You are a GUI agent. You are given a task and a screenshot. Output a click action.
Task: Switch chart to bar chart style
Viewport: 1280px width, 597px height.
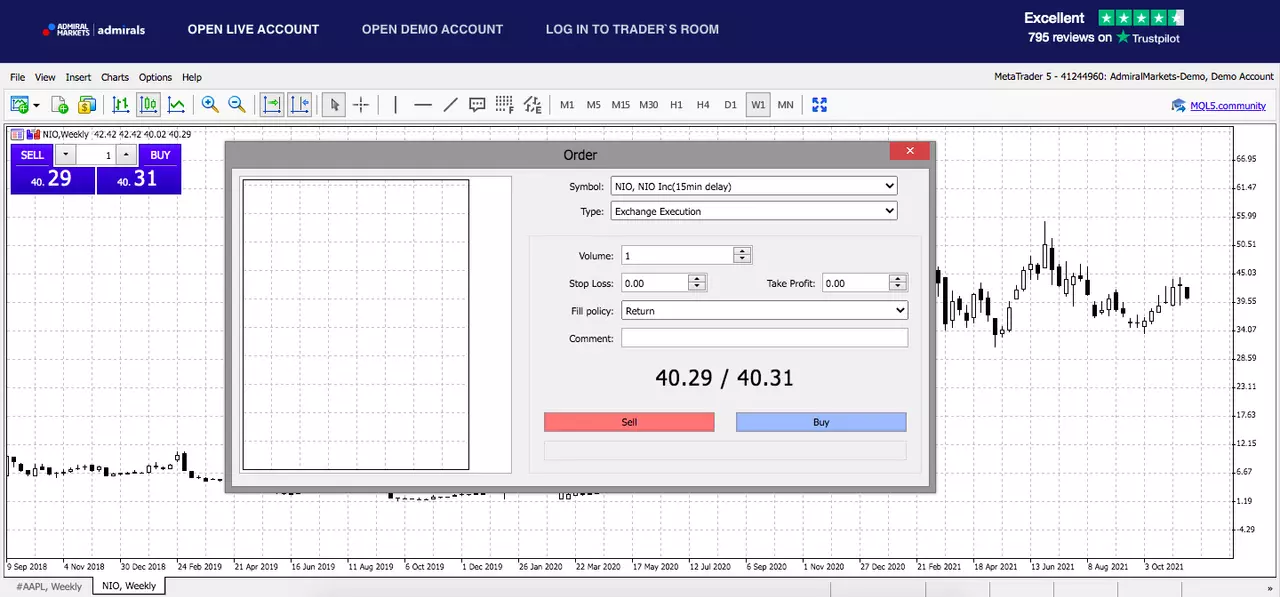[121, 104]
